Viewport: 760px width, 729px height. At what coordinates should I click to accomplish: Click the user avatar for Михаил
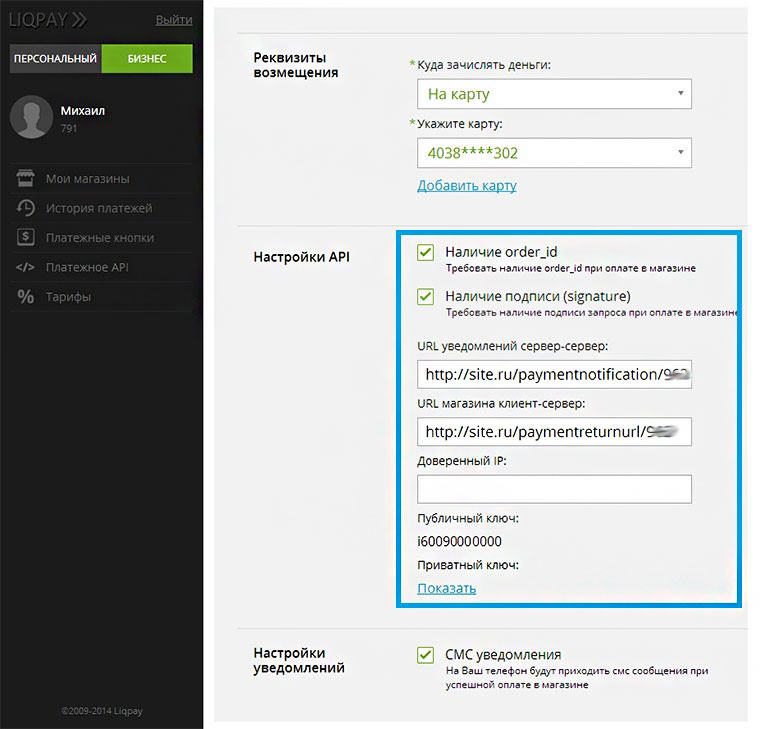pyautogui.click(x=31, y=118)
